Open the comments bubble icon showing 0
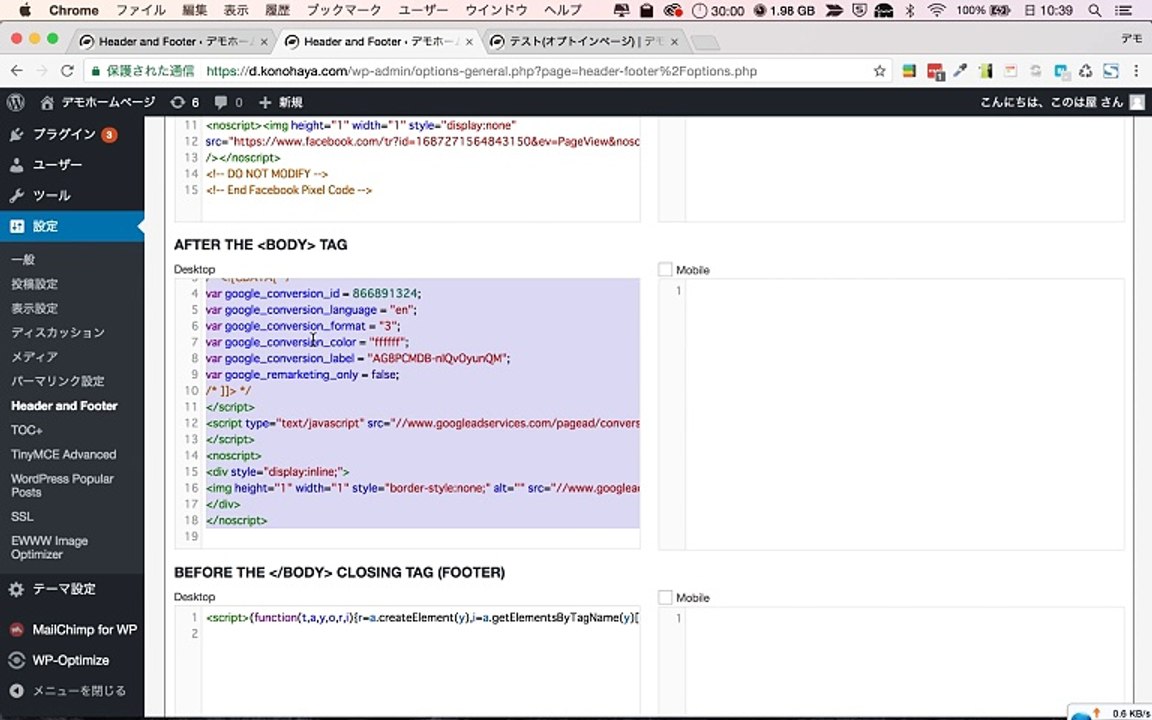The height and width of the screenshot is (720, 1152). coord(228,102)
